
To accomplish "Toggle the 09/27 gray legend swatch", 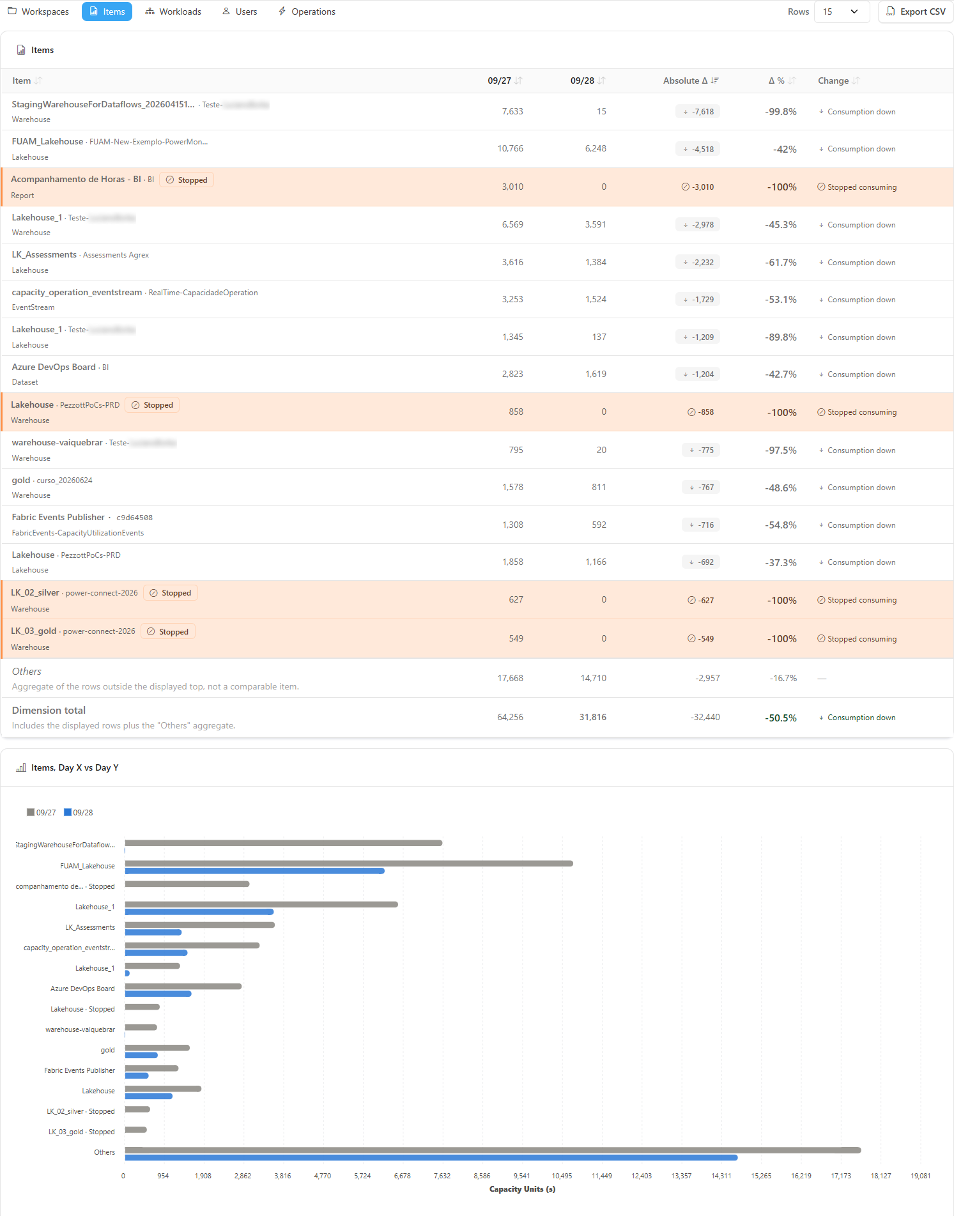I will click(x=31, y=812).
